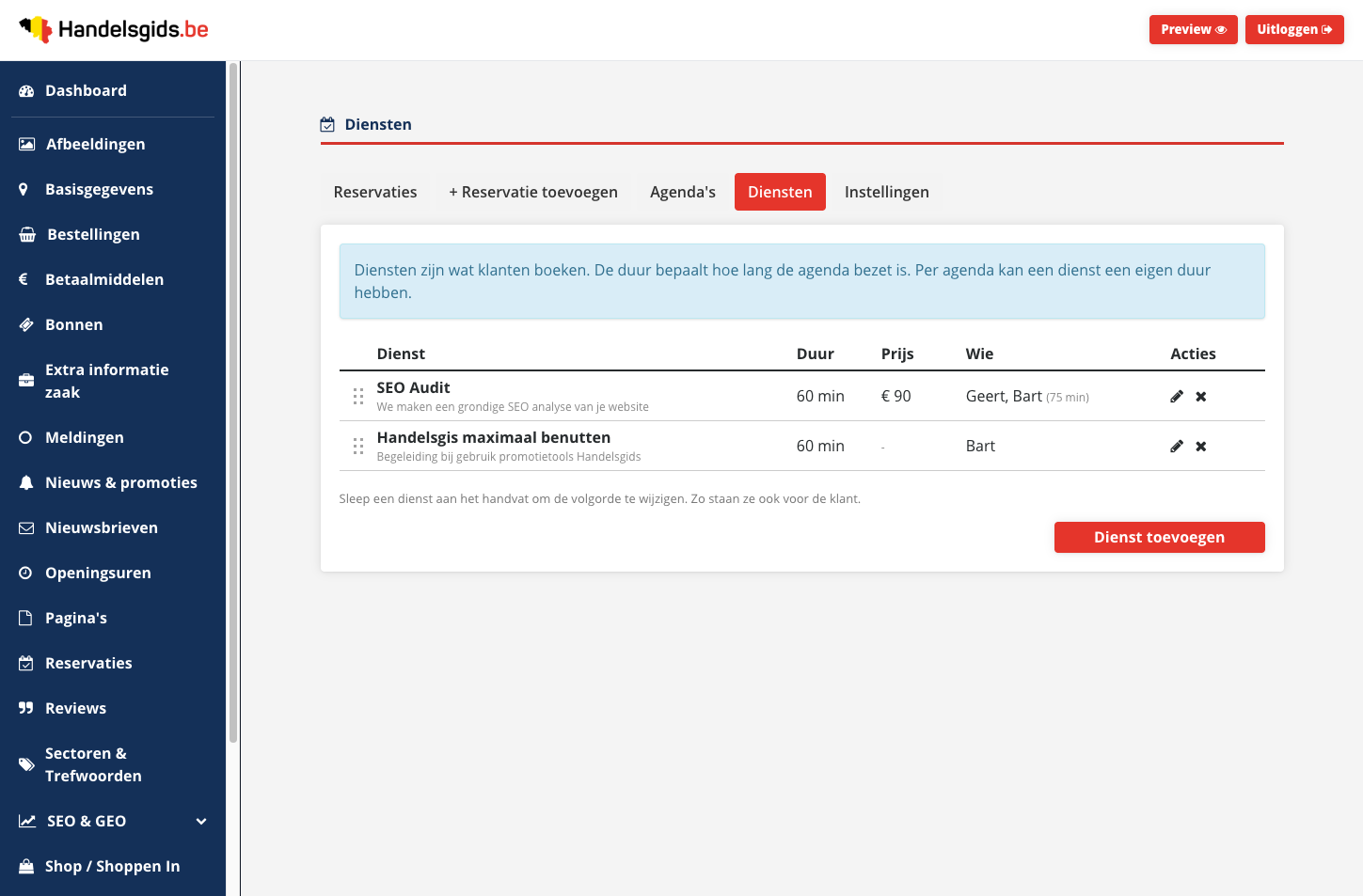
Task: Click the Dienst toevoegen button
Action: [1159, 538]
